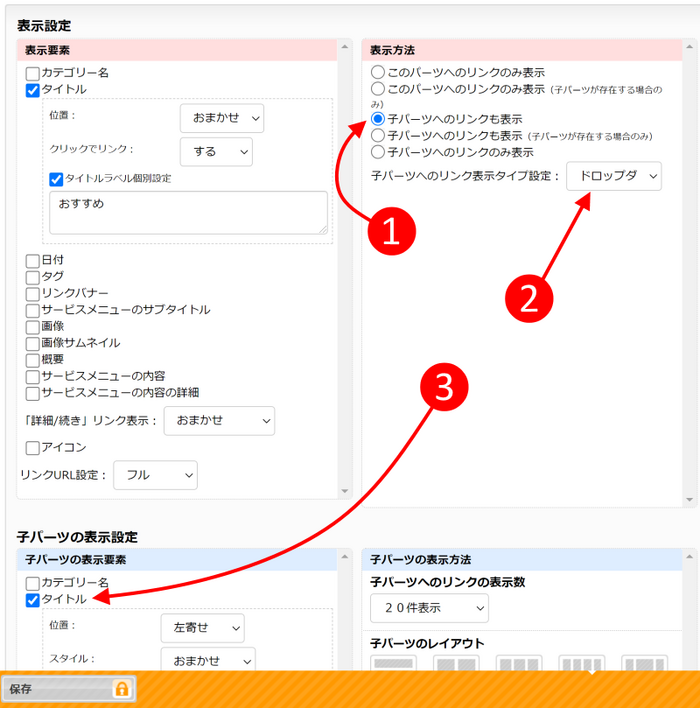Screen dimensions: 700x708
Task: Select the three-column child parts layout
Action: click(518, 664)
